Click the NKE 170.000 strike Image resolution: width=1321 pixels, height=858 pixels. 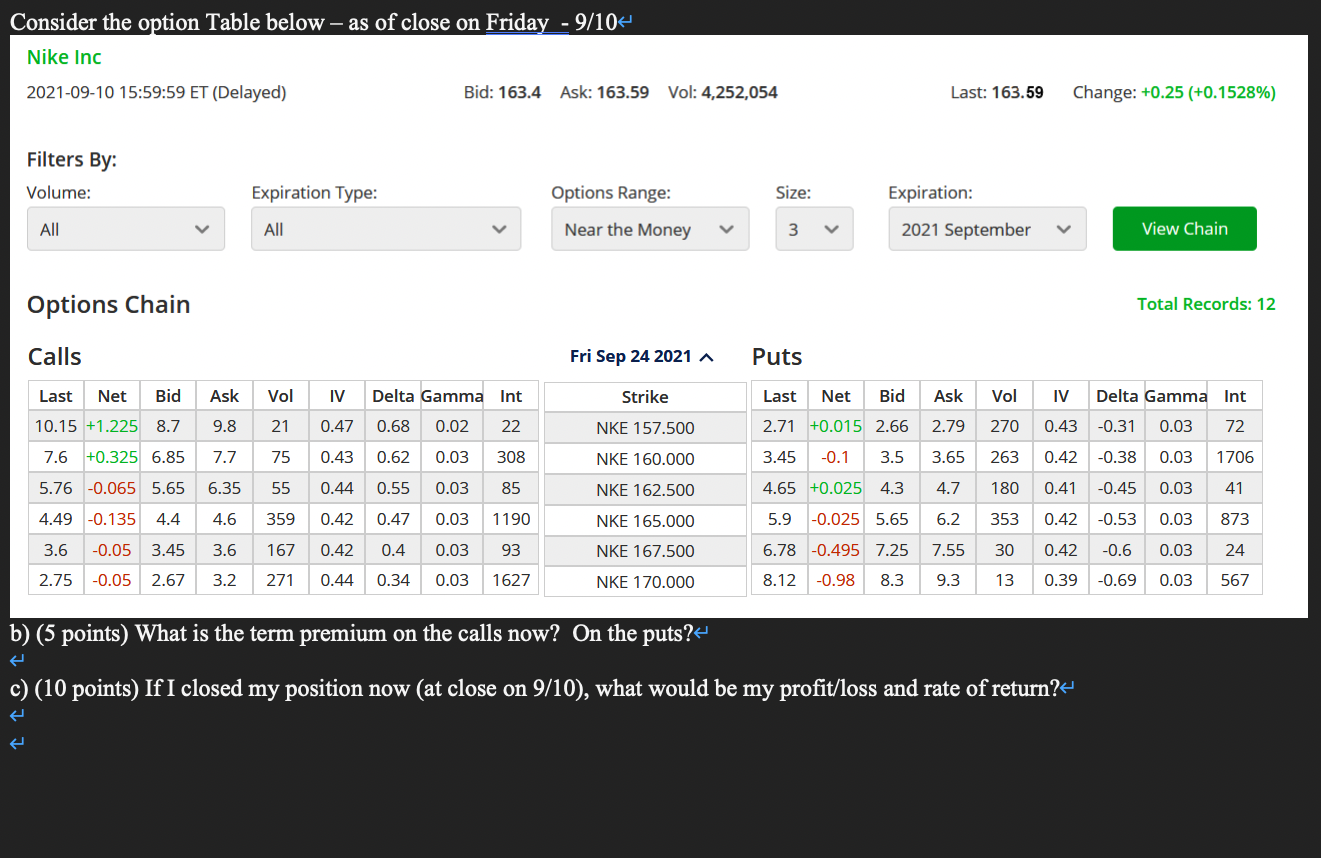coord(645,582)
